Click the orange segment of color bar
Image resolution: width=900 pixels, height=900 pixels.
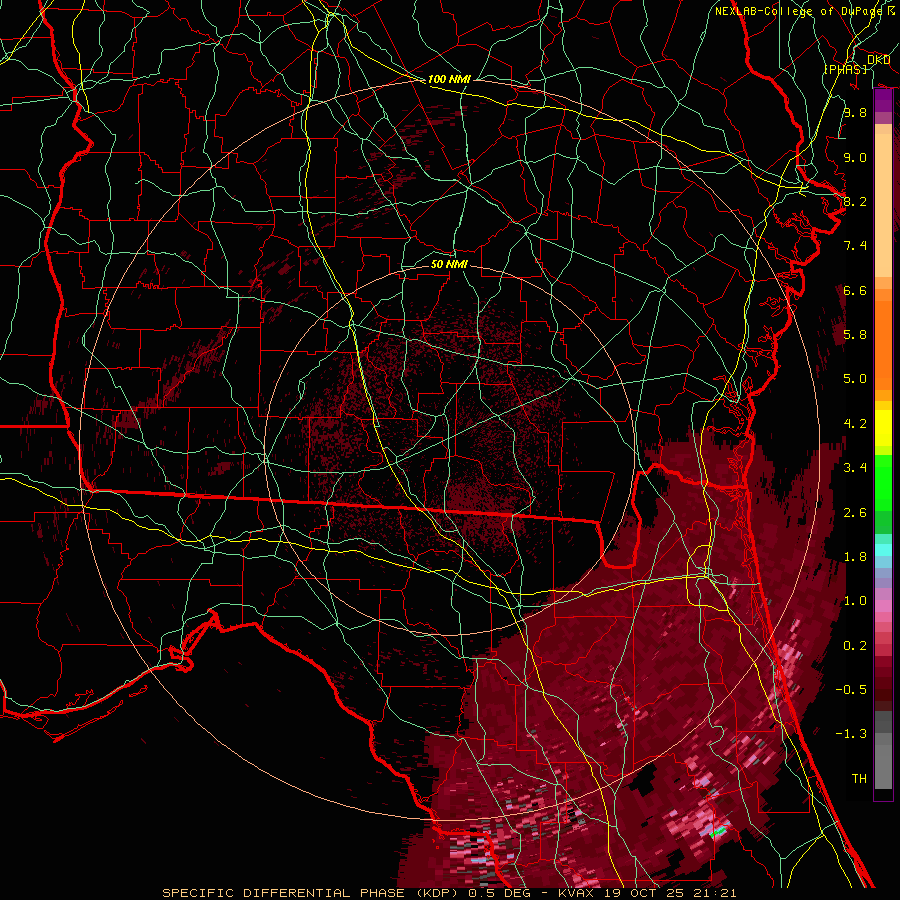(x=883, y=346)
